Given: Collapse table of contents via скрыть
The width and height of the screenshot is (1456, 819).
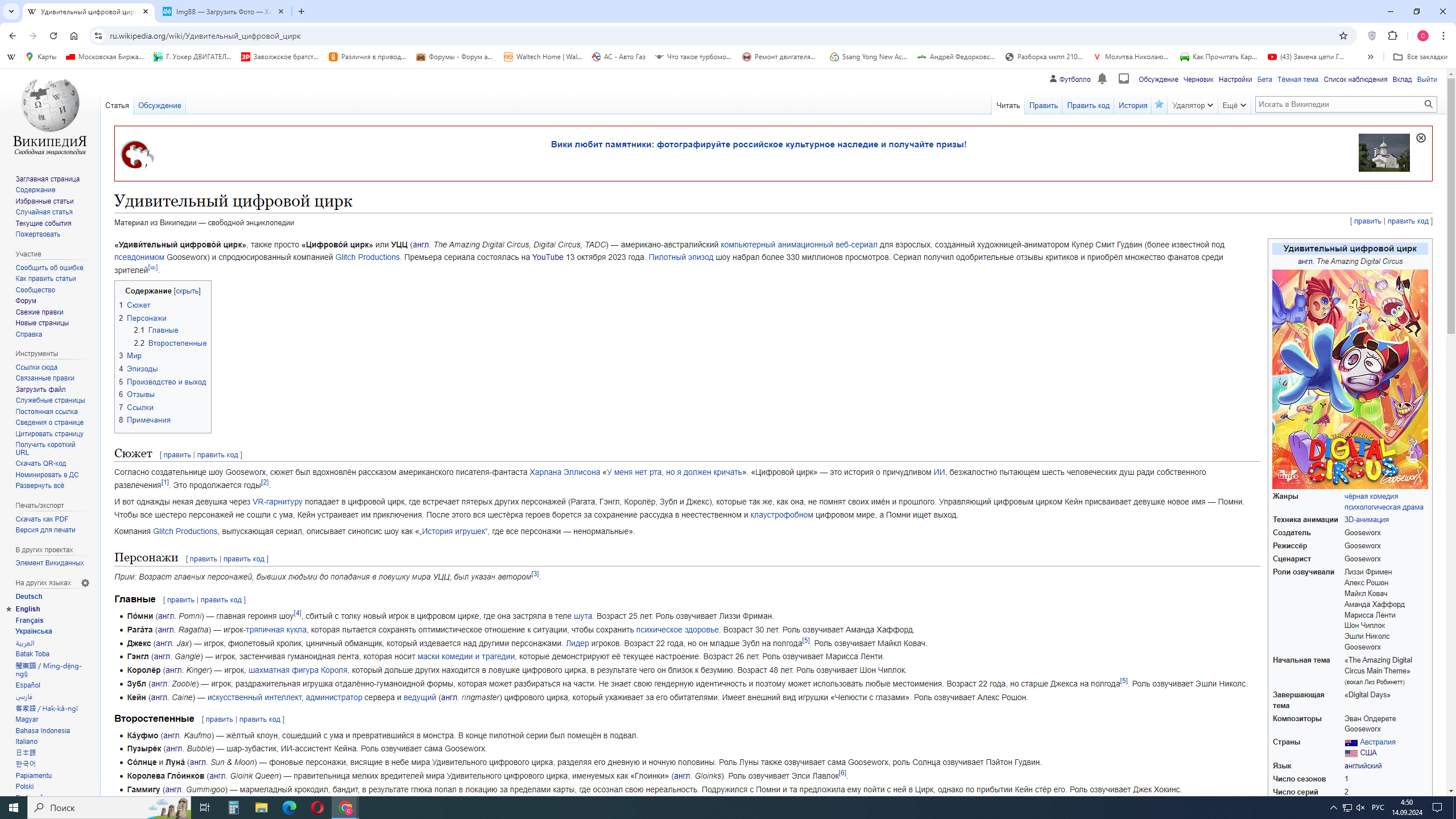Looking at the screenshot, I should click(x=187, y=291).
